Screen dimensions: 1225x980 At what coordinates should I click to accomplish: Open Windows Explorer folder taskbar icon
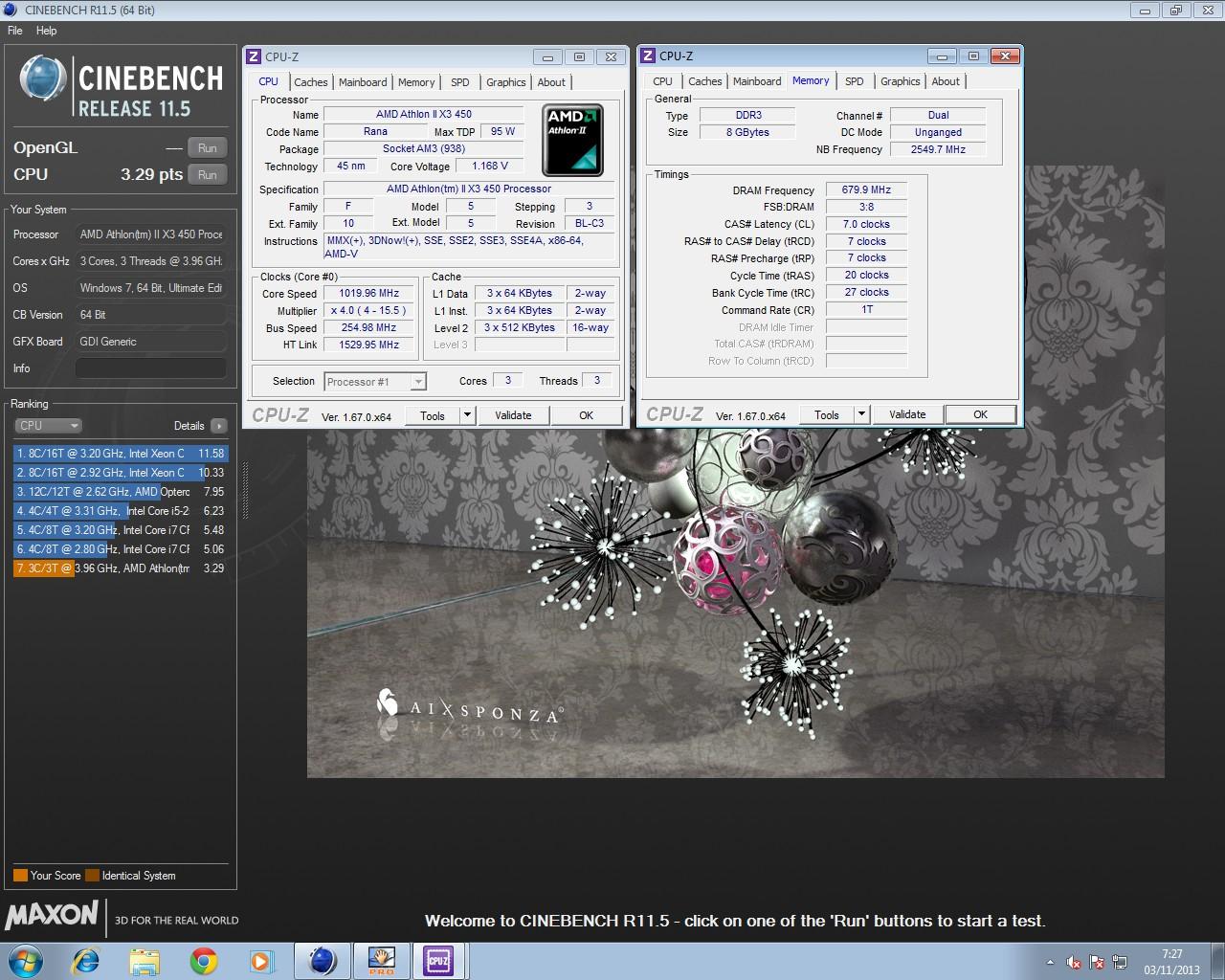[145, 960]
